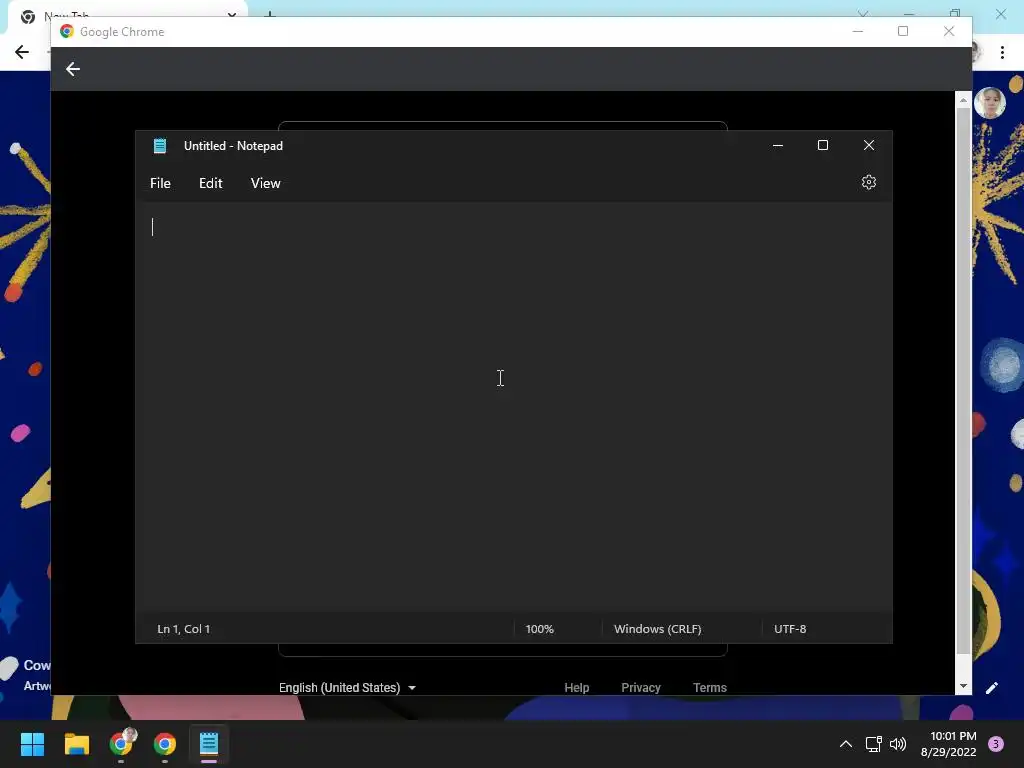This screenshot has width=1024, height=768.
Task: Minimize the Google Chrome popup window
Action: [858, 31]
